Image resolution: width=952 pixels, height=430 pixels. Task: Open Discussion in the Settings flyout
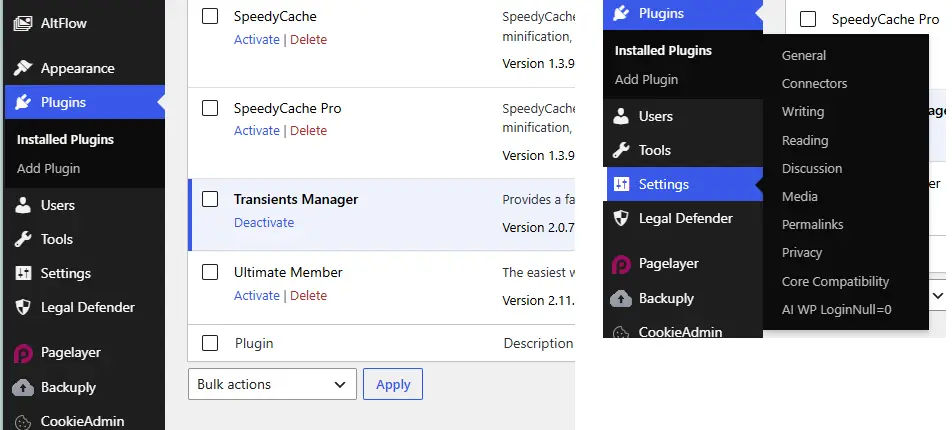coord(812,168)
